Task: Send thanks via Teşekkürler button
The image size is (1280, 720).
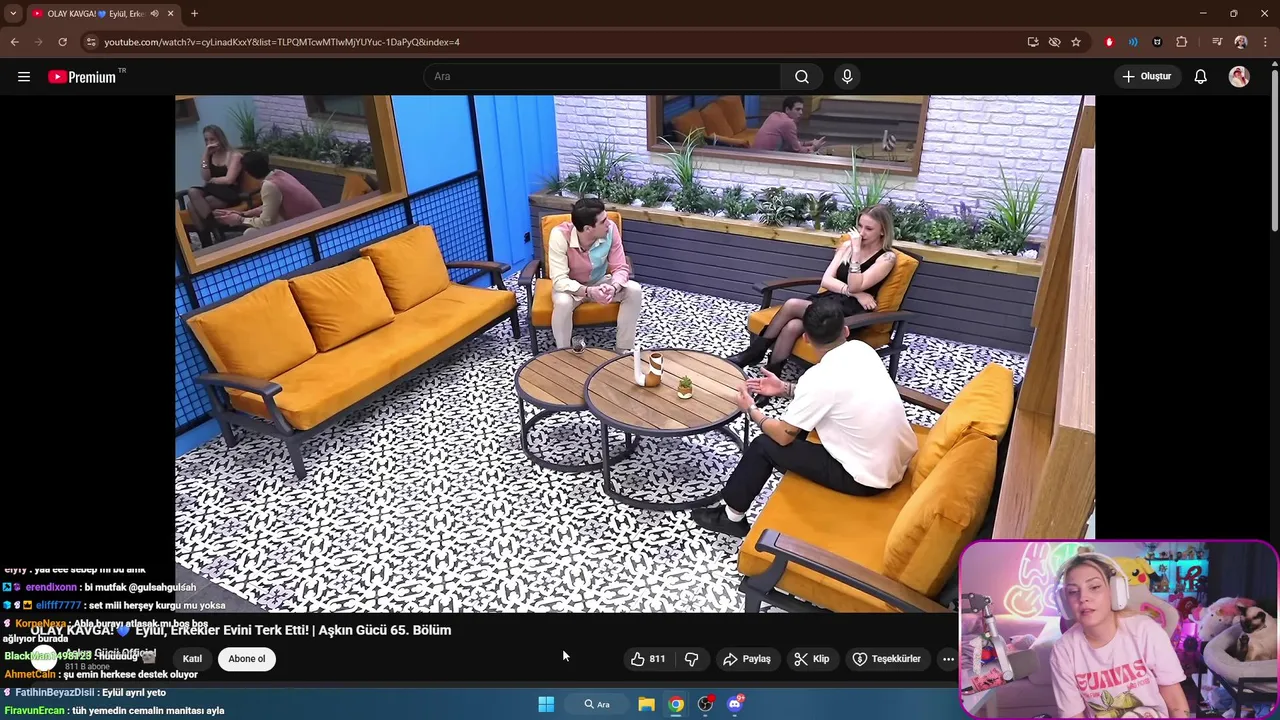Action: 886,659
